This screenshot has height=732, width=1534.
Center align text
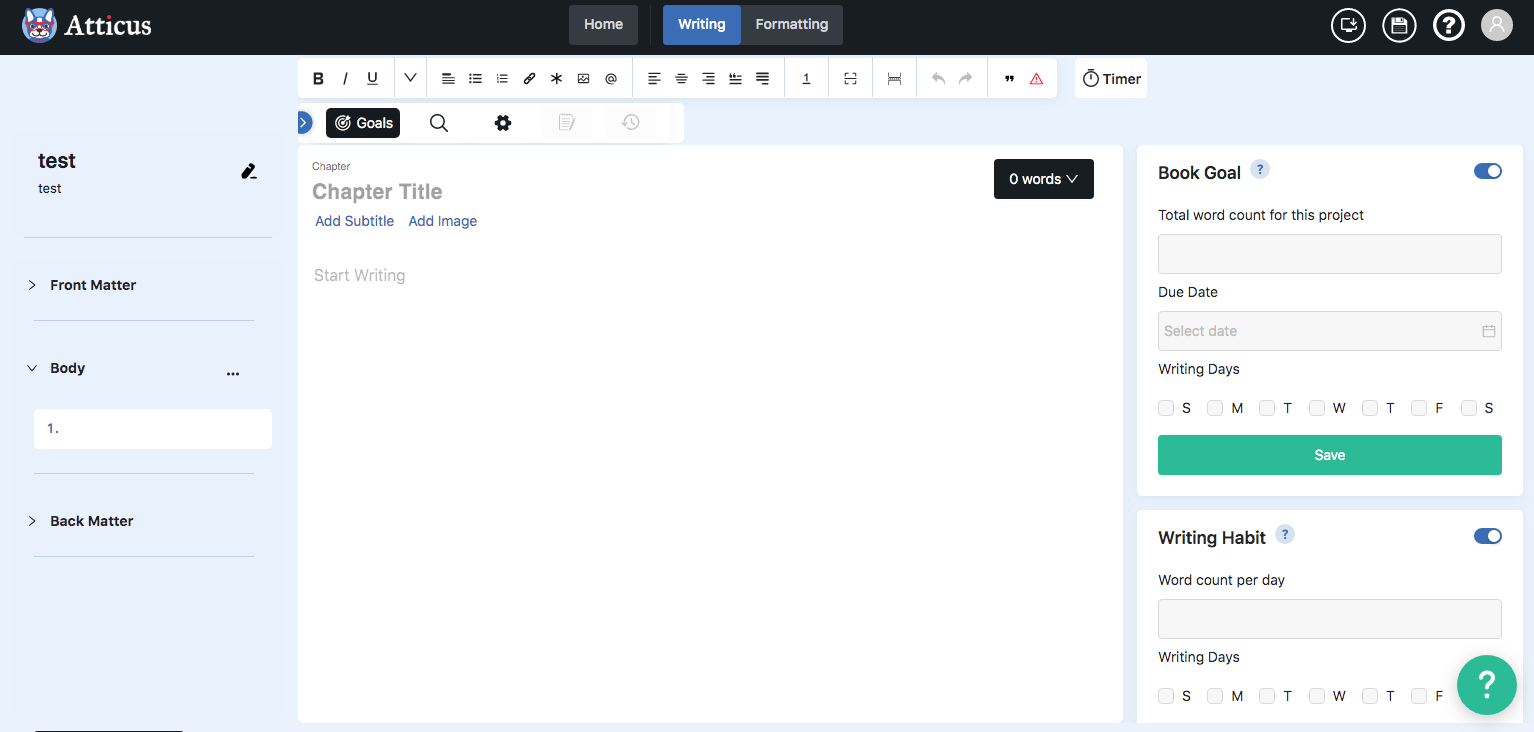[x=681, y=78]
